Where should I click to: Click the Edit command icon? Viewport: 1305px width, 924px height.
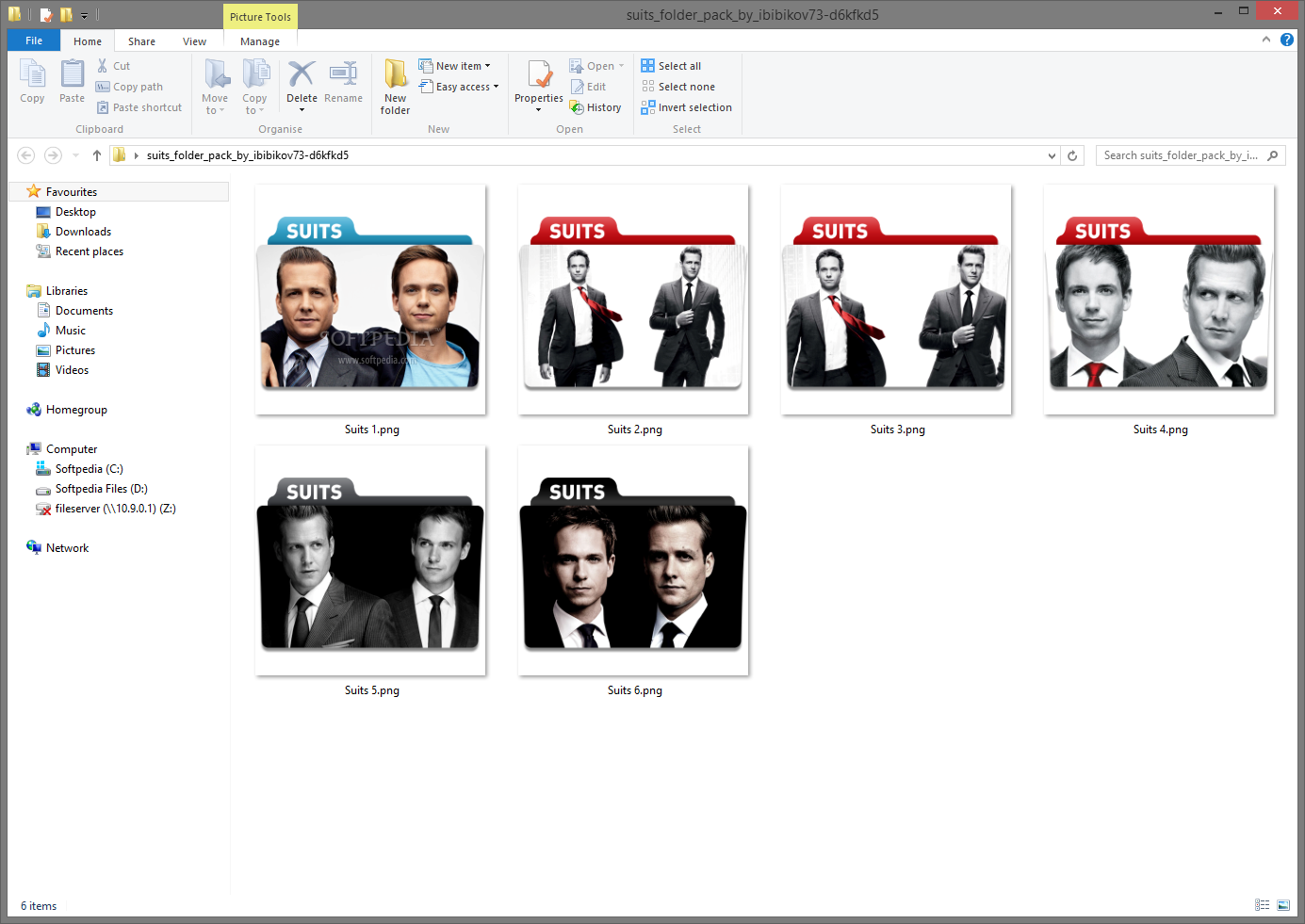point(589,87)
